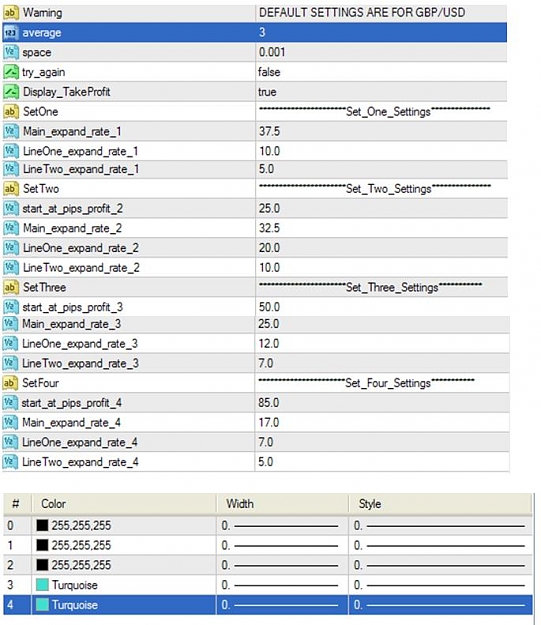Click the string icon beside SetThree
This screenshot has width=541, height=625.
tap(10, 287)
